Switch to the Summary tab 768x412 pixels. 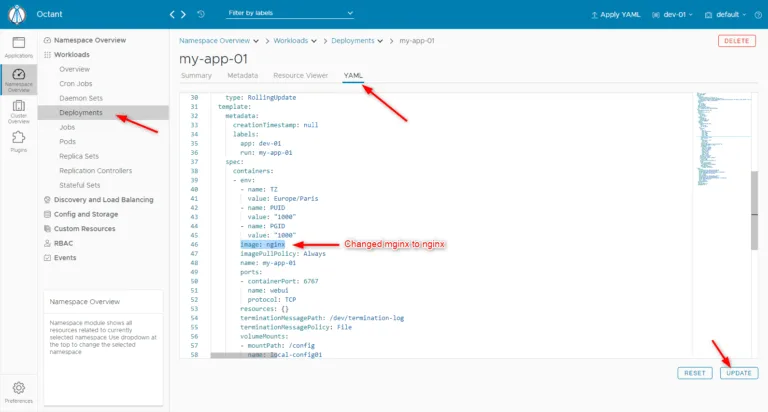point(196,75)
